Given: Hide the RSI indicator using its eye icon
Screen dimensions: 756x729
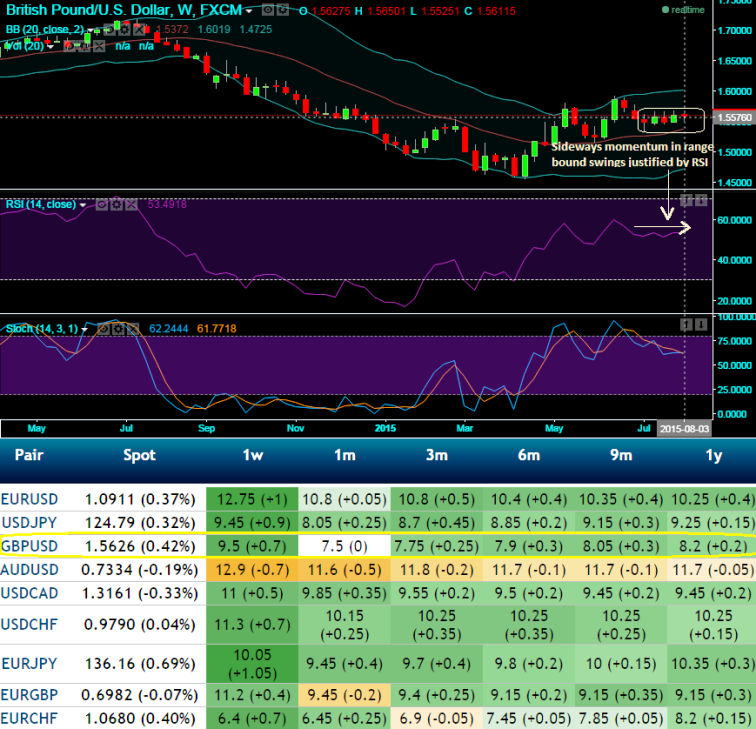Looking at the screenshot, I should click(x=102, y=204).
